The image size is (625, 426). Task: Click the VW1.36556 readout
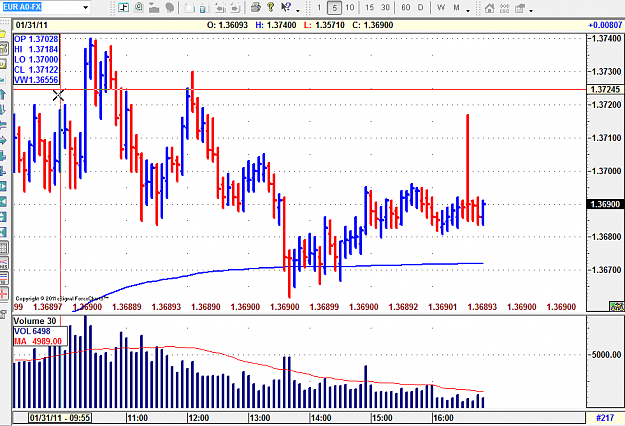(x=36, y=80)
